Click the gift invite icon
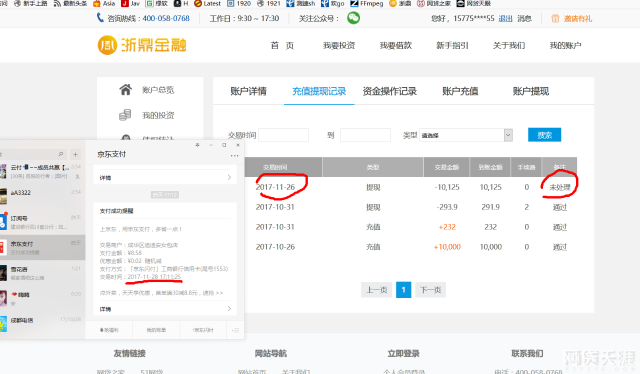This screenshot has width=640, height=374. tap(555, 18)
